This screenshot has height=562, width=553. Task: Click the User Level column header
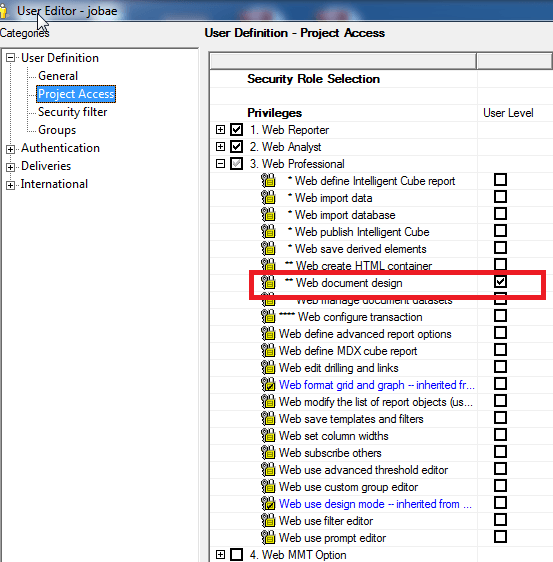tap(508, 113)
